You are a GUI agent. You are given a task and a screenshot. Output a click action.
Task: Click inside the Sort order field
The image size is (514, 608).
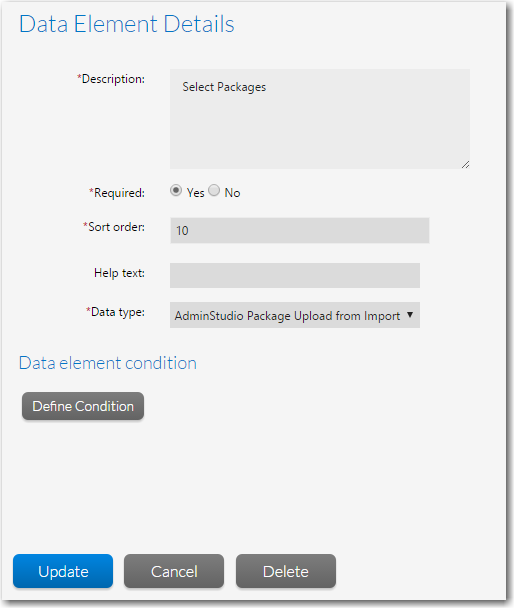[x=300, y=230]
